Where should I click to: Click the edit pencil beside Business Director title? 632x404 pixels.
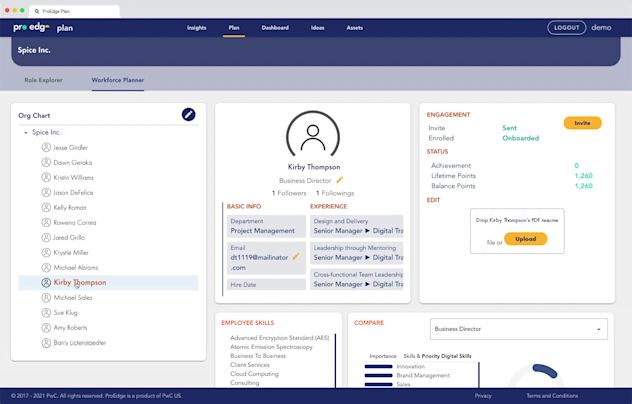click(339, 180)
